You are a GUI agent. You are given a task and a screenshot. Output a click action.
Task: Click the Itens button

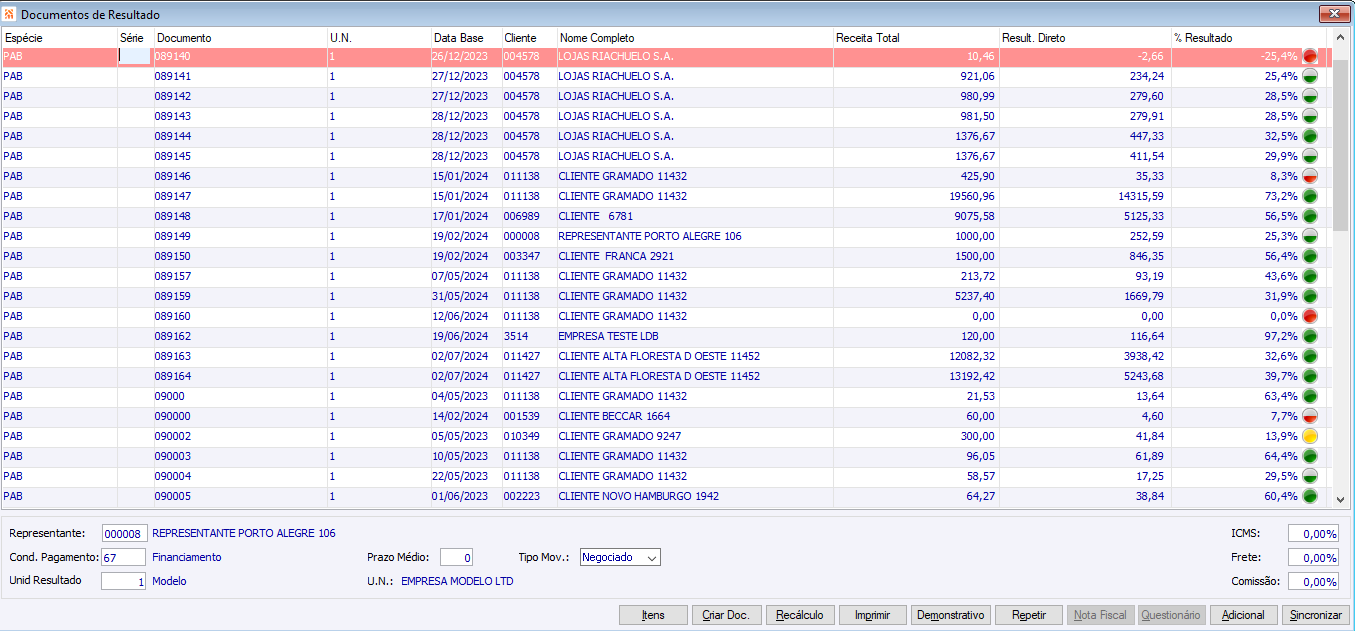[x=654, y=615]
